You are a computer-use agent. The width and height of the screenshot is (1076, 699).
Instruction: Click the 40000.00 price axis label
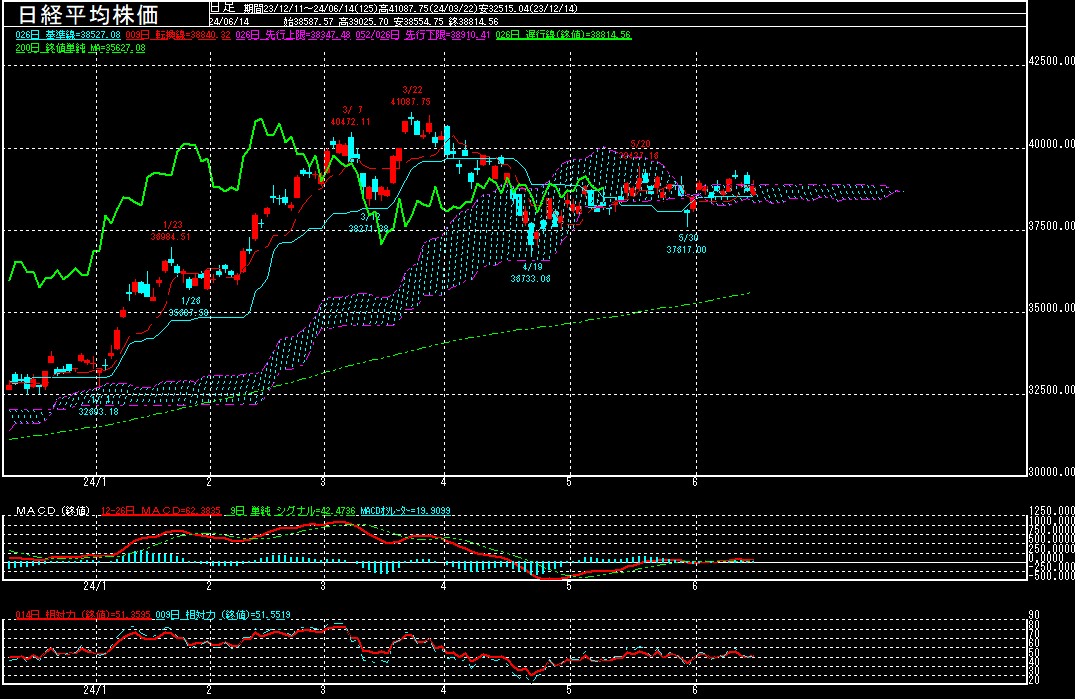[x=1051, y=144]
